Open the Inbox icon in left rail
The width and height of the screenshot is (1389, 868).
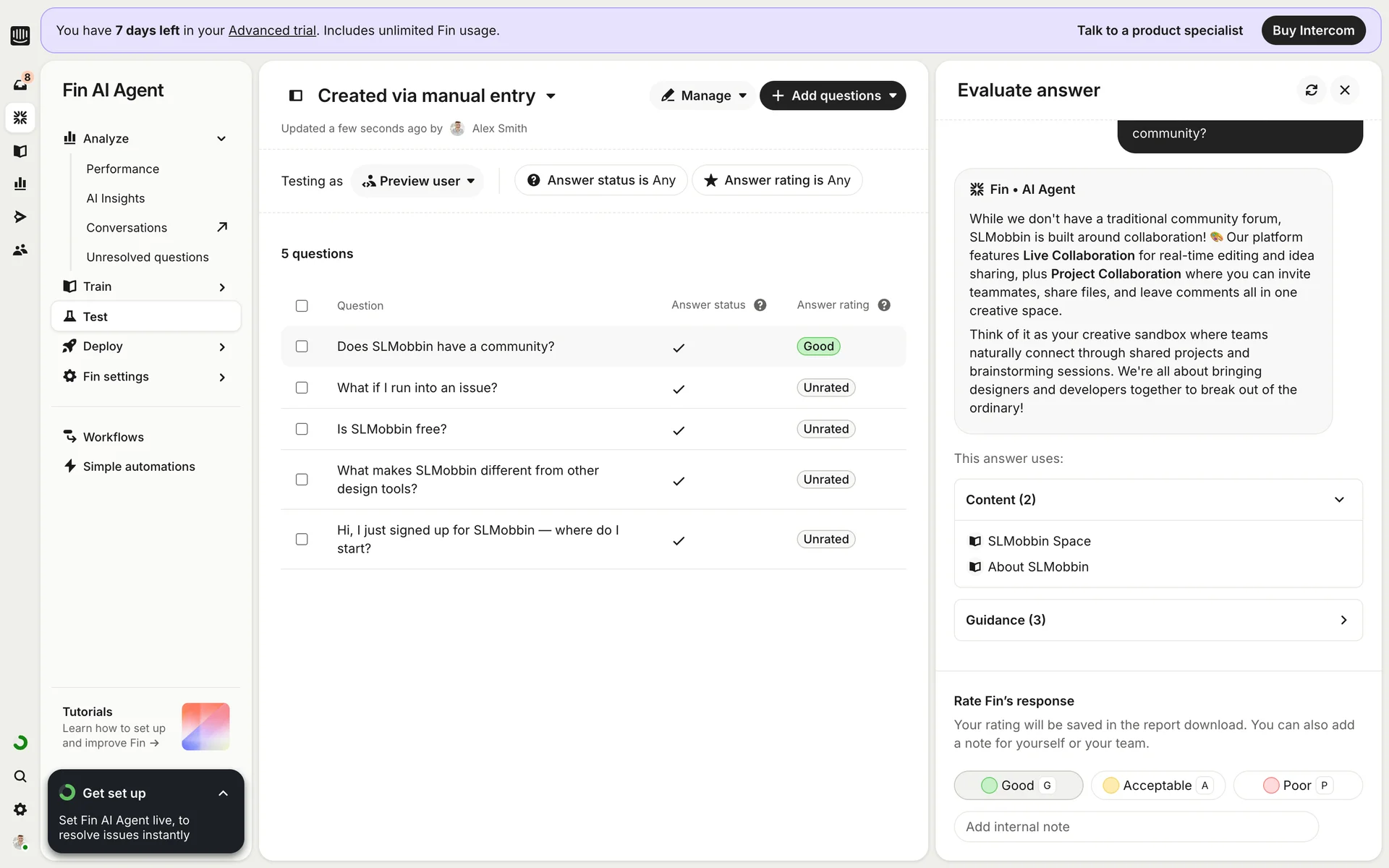click(20, 84)
